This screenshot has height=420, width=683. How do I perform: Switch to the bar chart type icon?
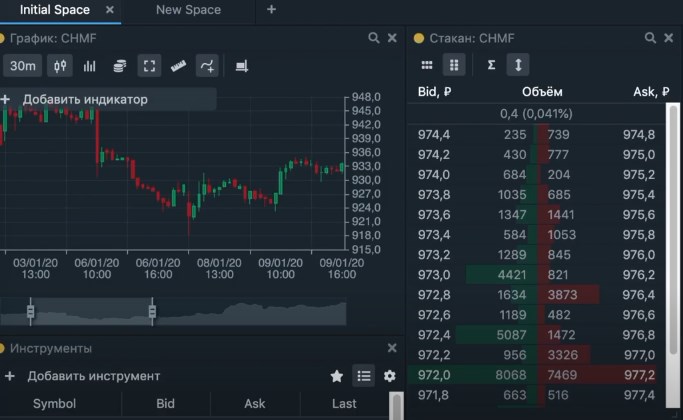pos(89,66)
